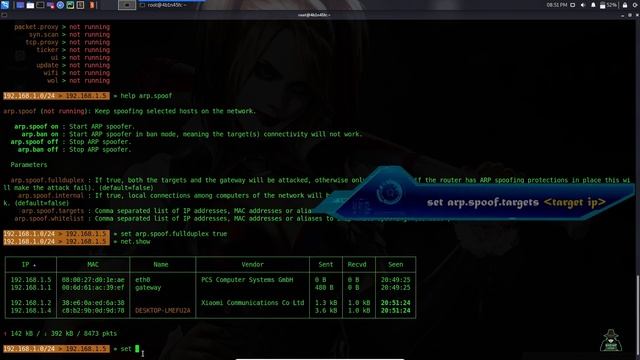Click the 'gateway' name cell
Viewport: 640px width, 360px height.
click(x=148, y=288)
